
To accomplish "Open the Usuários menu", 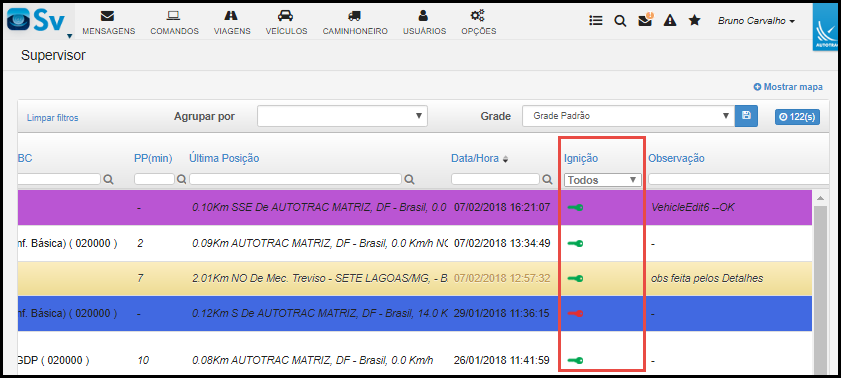I will (x=424, y=23).
